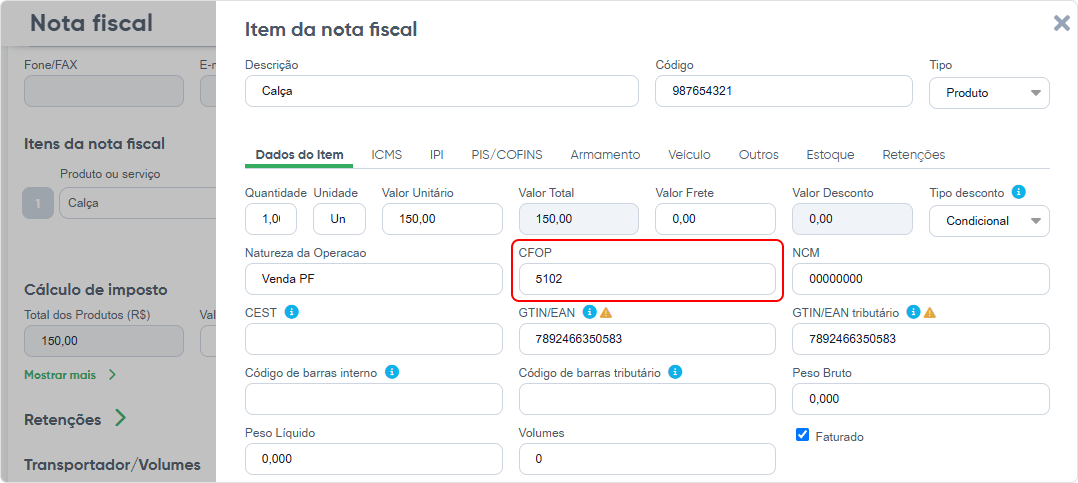Click the Código de barras interno field
This screenshot has width=1078, height=483.
[373, 398]
